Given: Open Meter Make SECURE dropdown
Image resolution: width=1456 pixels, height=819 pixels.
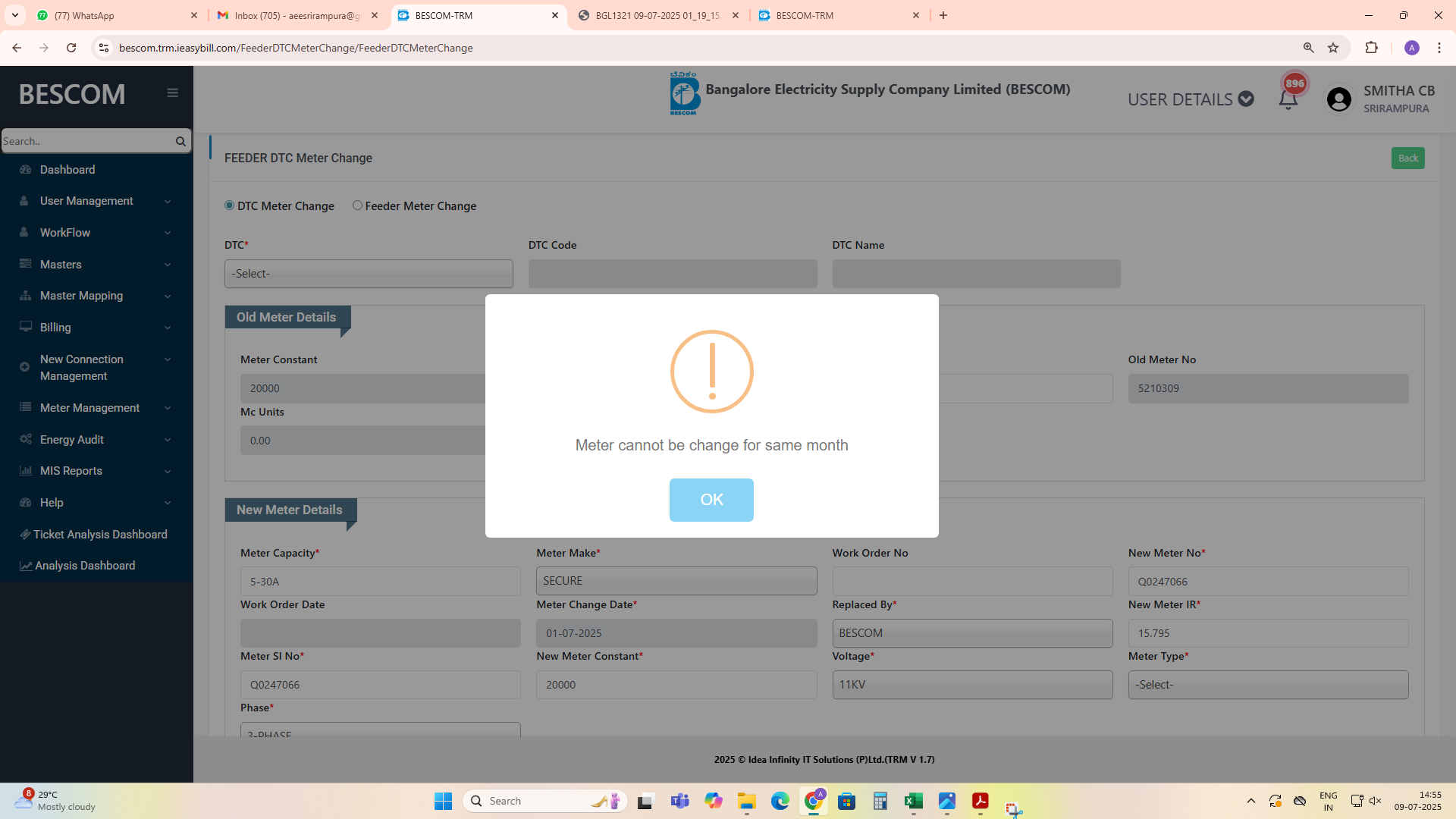Looking at the screenshot, I should pyautogui.click(x=676, y=581).
